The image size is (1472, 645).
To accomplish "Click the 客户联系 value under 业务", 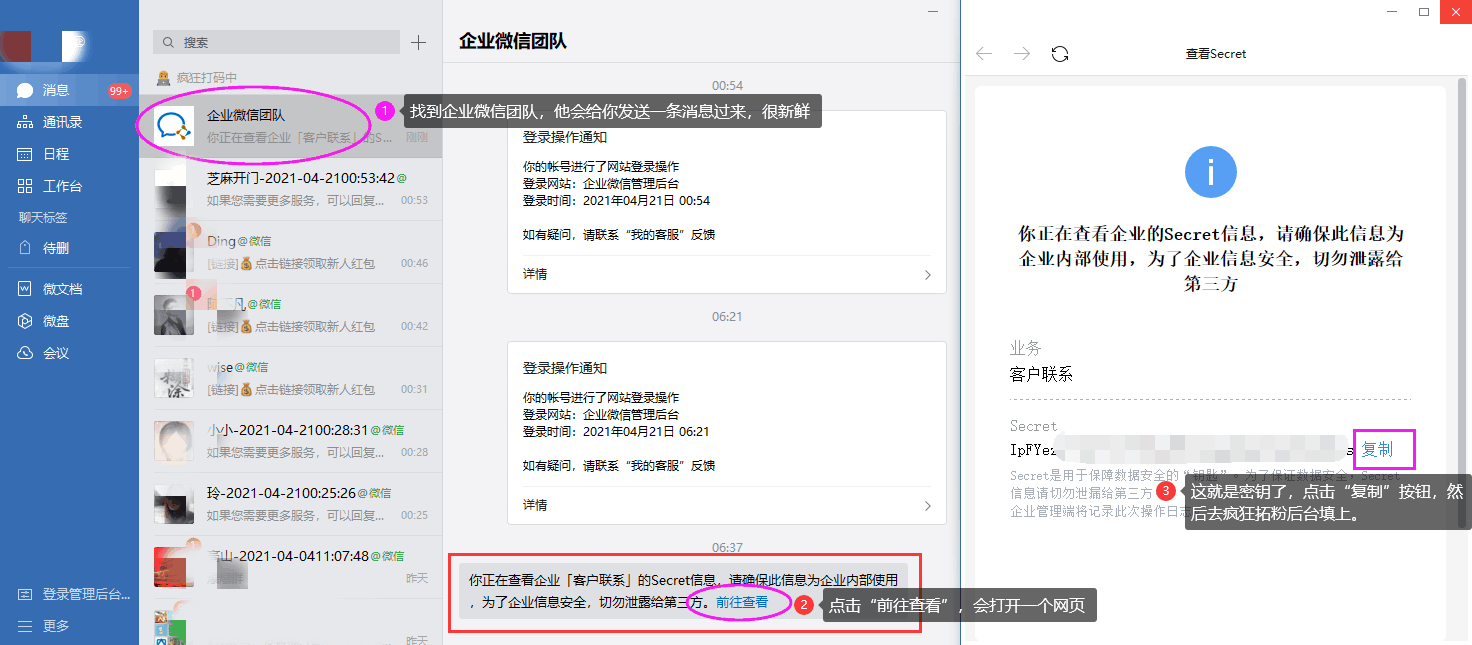I will [x=1041, y=374].
